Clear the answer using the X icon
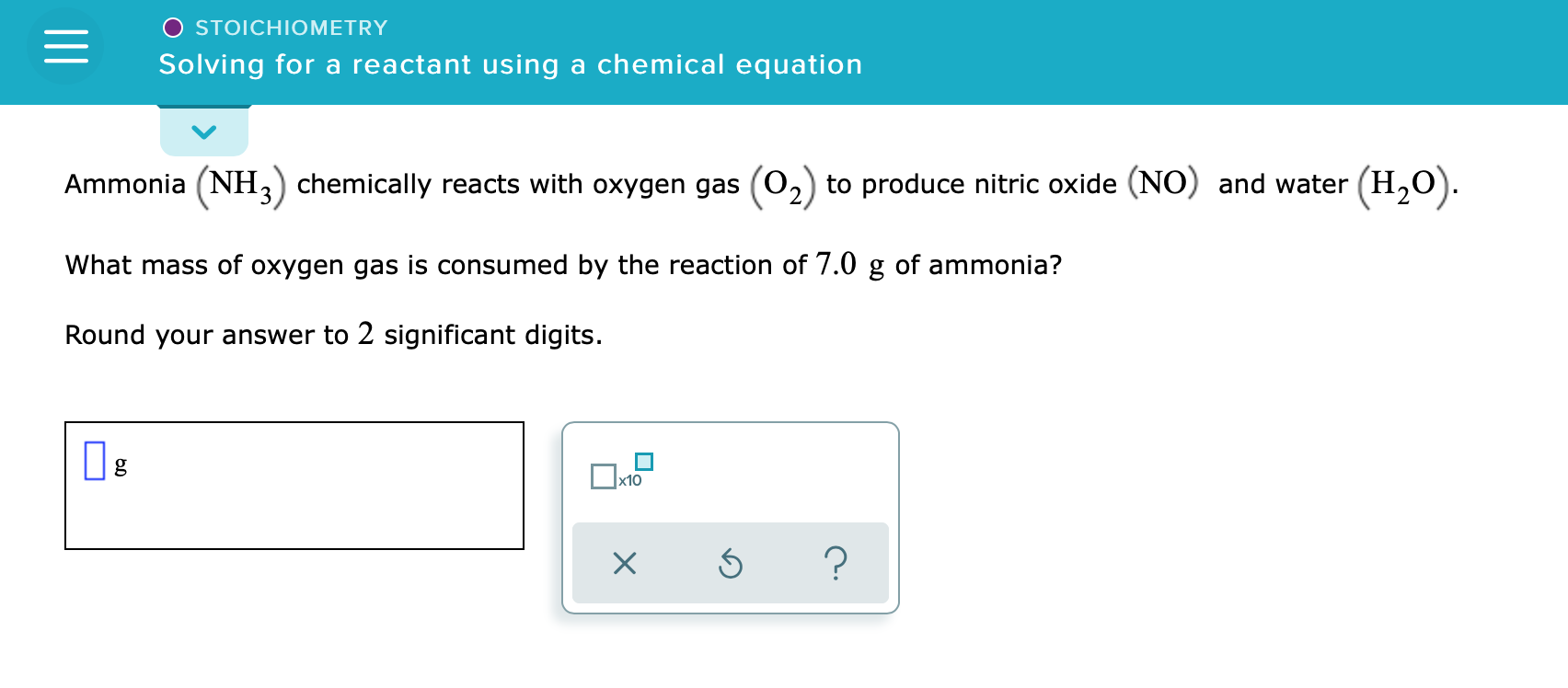 point(624,564)
